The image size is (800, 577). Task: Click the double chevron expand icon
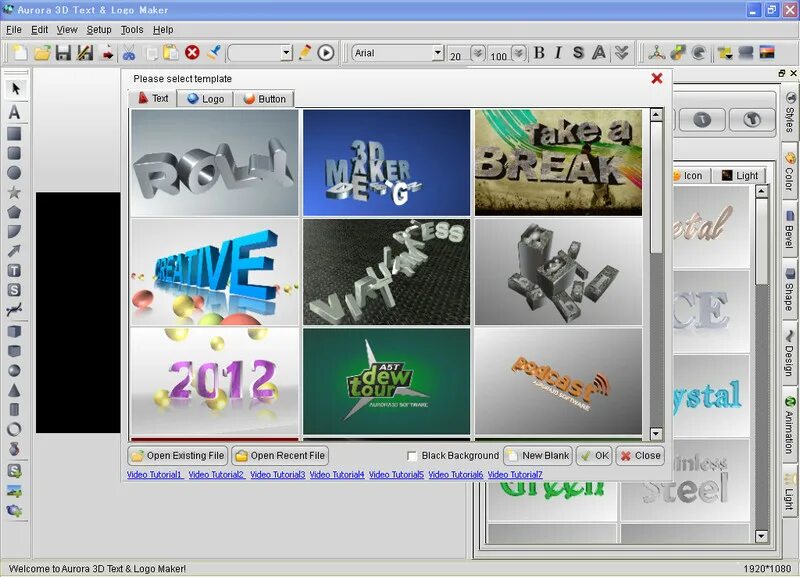click(621, 53)
